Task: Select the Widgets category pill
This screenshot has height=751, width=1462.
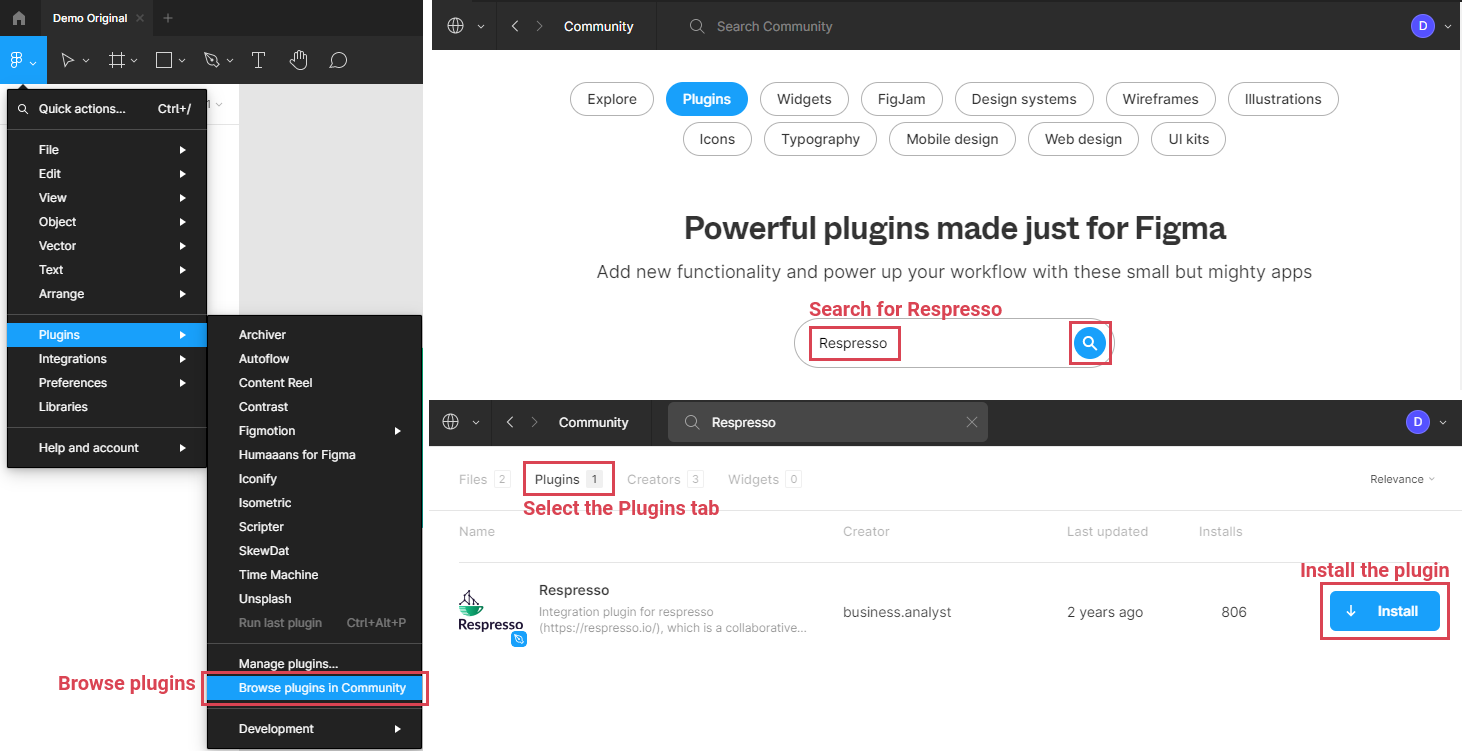Action: [804, 99]
